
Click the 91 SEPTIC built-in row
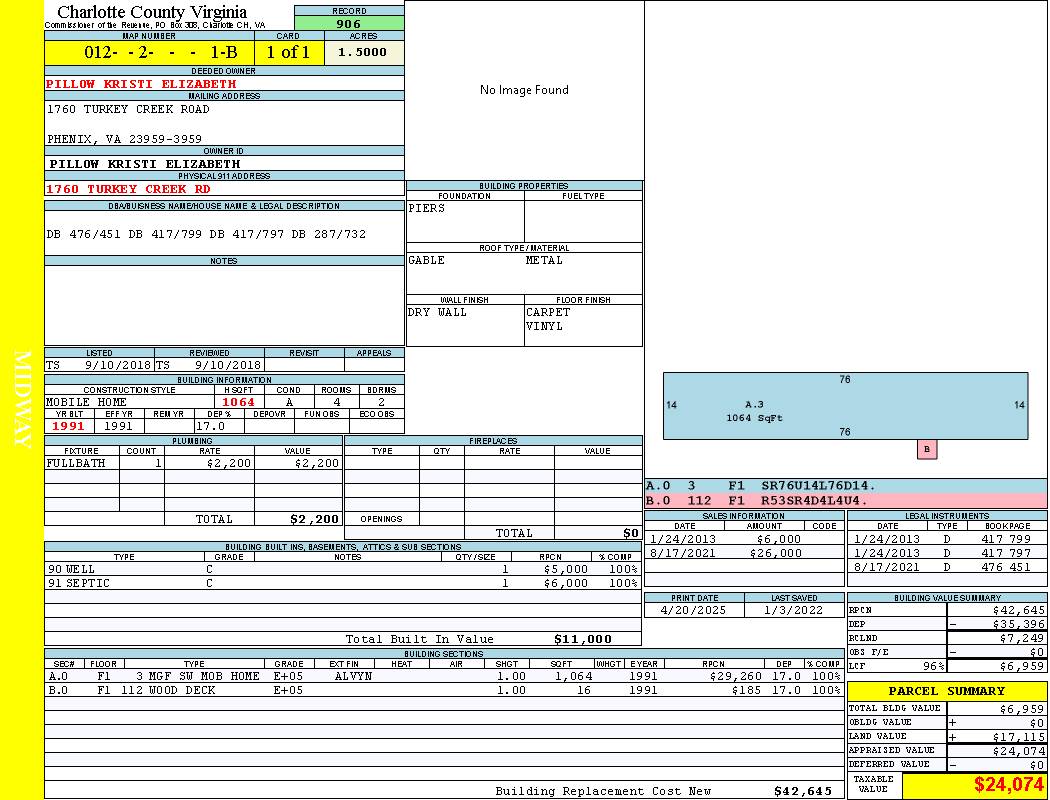(x=341, y=583)
